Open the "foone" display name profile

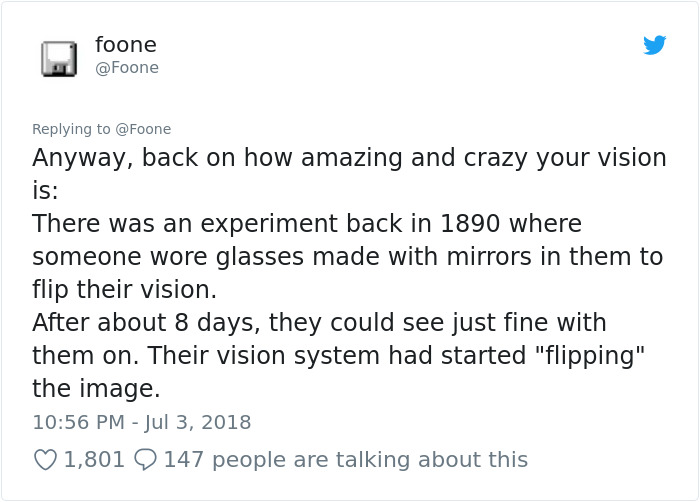[x=125, y=45]
